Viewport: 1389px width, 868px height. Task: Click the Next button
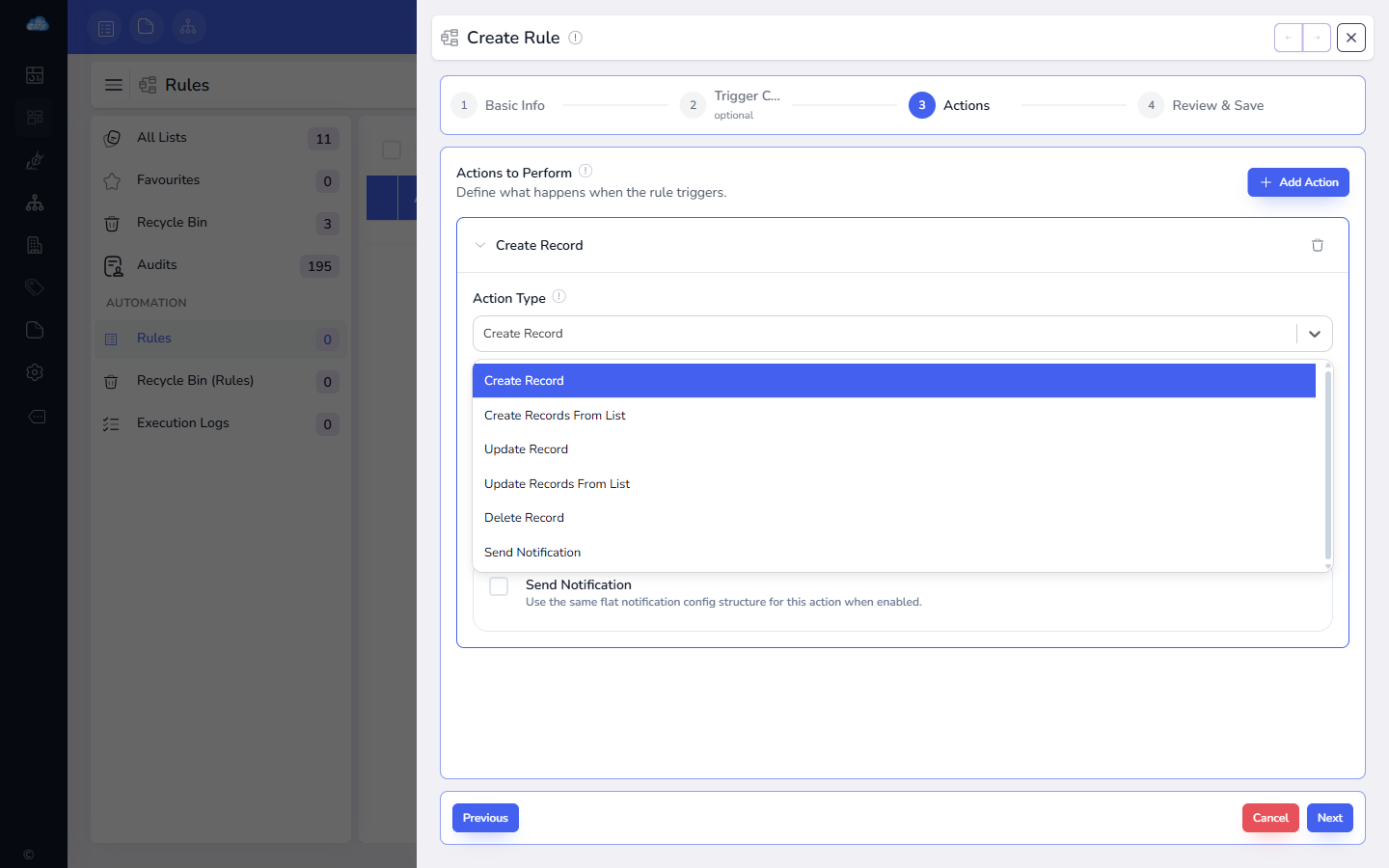pos(1330,818)
